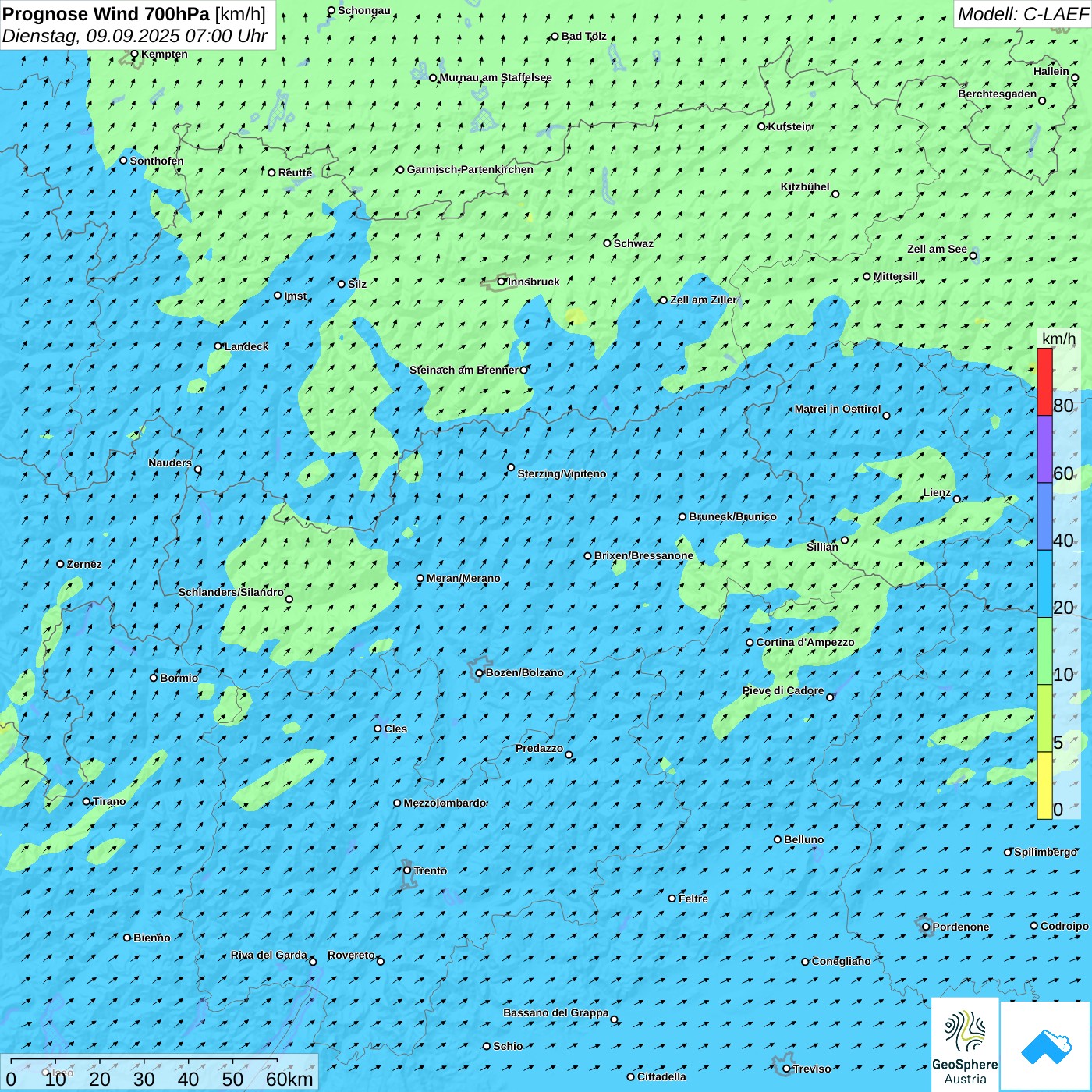
Task: Click the Kufstein city label
Action: 790,126
